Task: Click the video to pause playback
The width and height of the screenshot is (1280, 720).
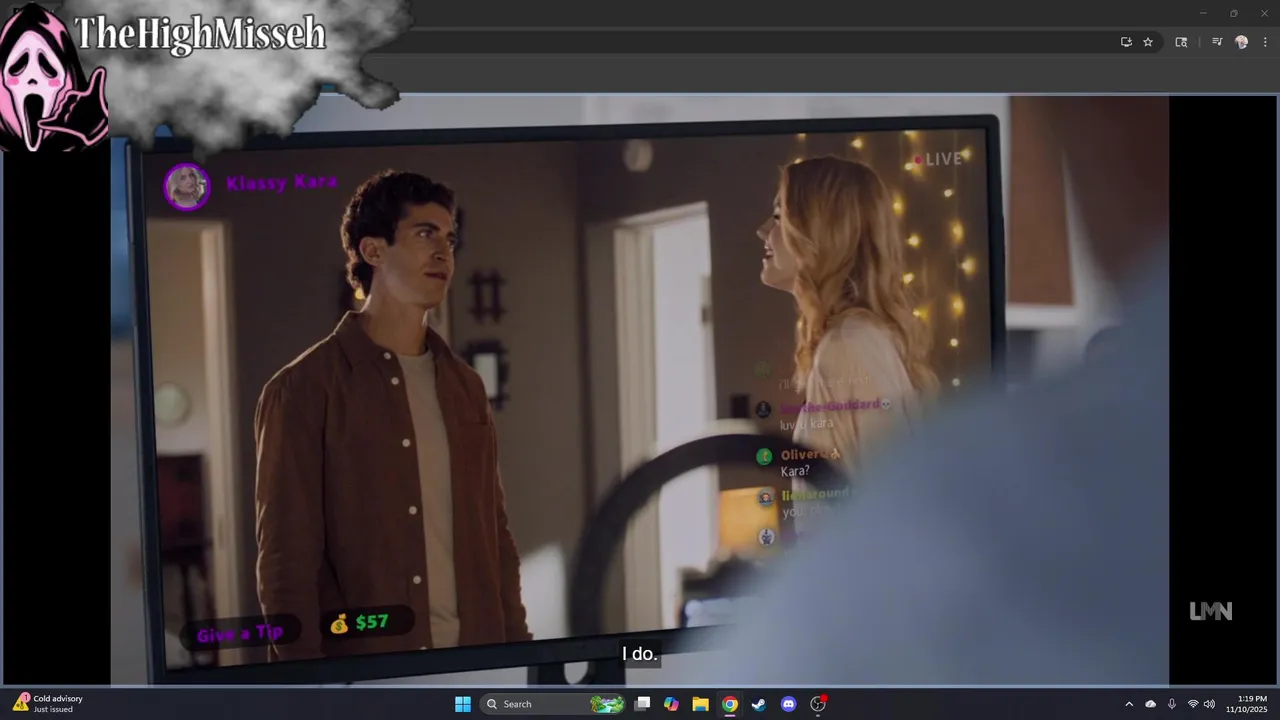Action: click(640, 390)
